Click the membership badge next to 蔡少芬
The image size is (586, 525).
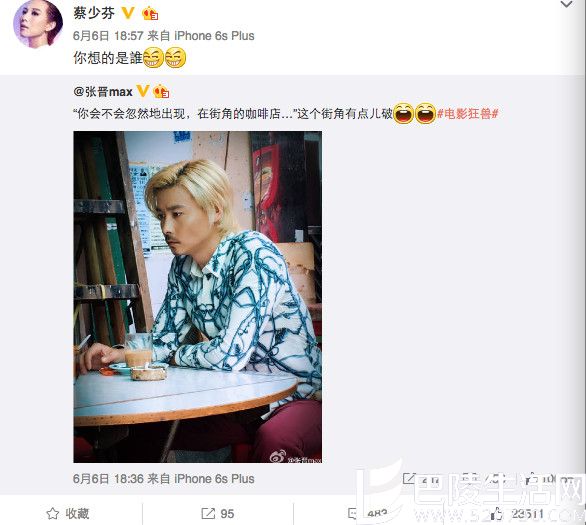point(150,14)
